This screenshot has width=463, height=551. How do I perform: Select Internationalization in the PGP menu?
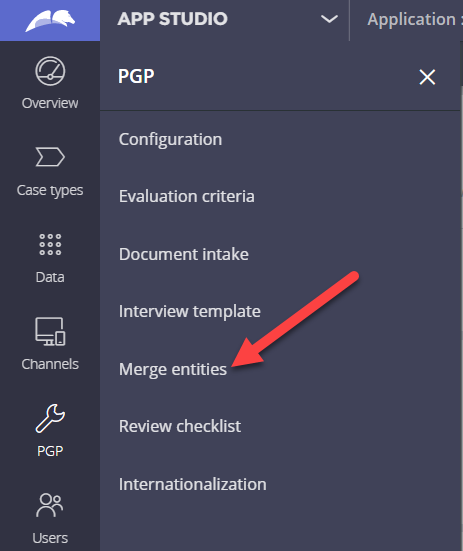pyautogui.click(x=193, y=484)
